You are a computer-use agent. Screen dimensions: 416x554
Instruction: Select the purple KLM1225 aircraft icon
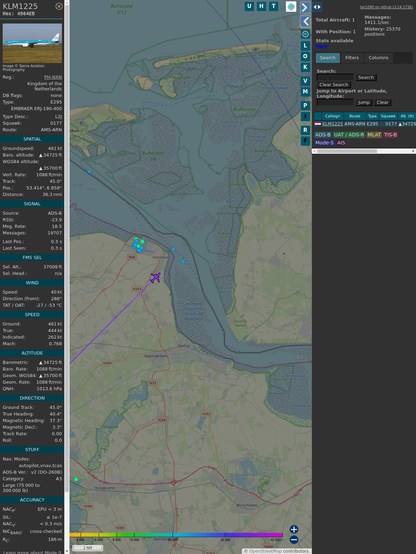[x=155, y=278]
